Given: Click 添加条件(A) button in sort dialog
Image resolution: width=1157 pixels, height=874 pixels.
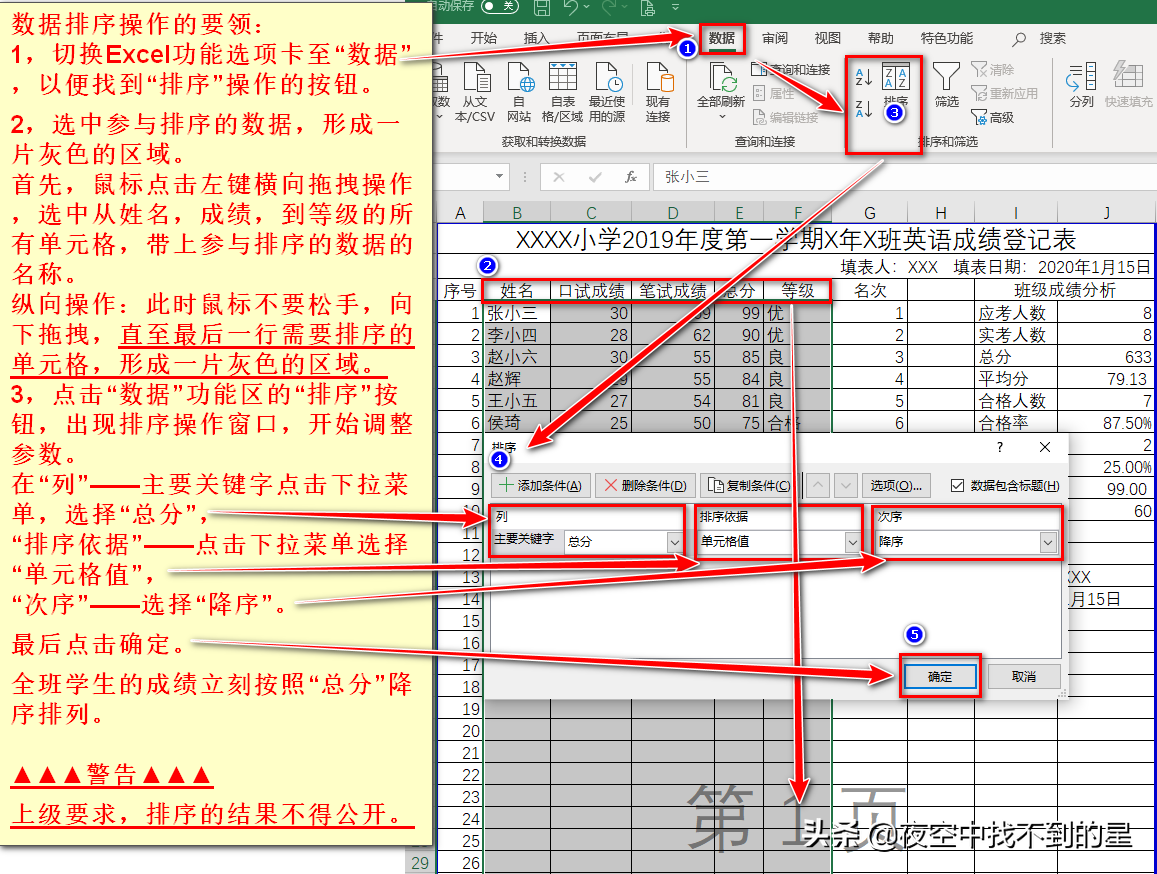Looking at the screenshot, I should click(x=541, y=485).
